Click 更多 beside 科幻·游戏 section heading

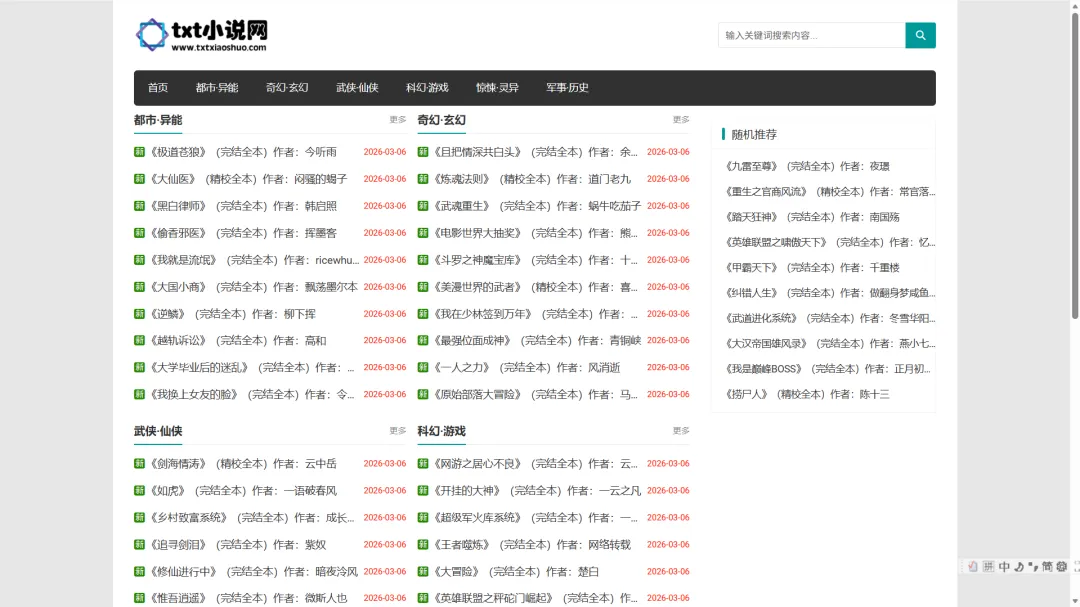pyautogui.click(x=681, y=431)
